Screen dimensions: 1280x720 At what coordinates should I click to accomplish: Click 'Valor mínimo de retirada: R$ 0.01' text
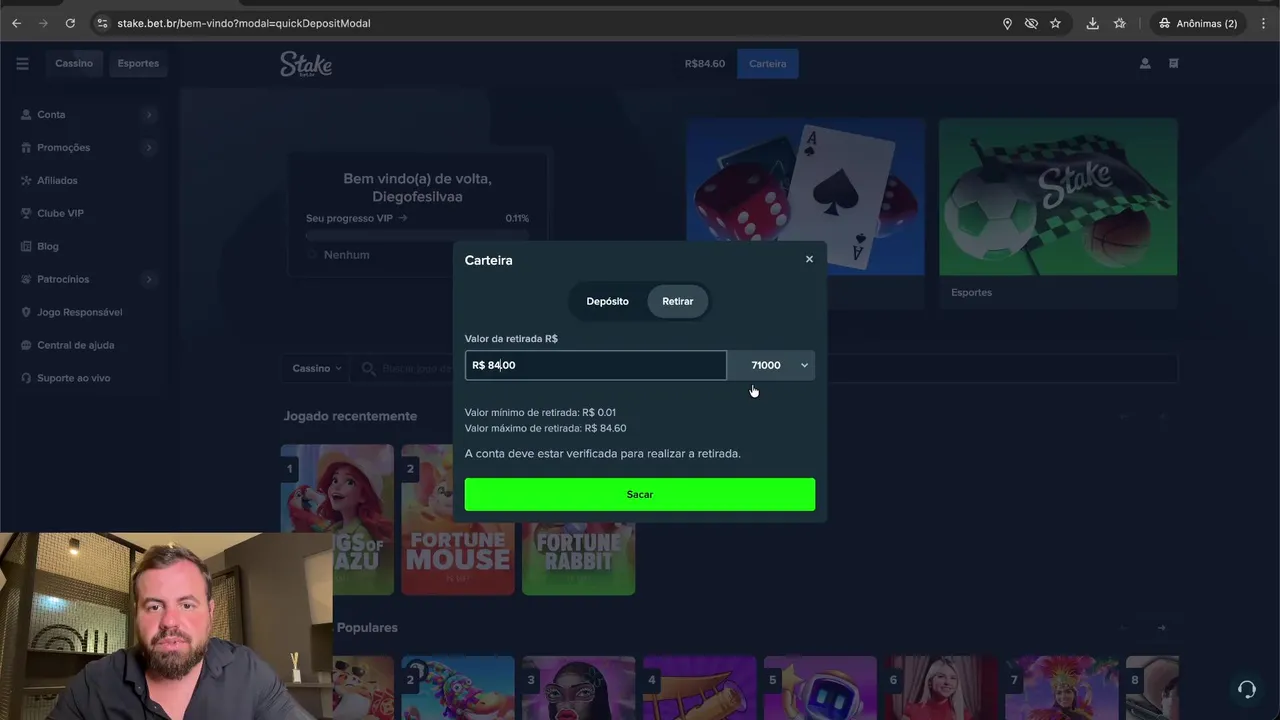[x=540, y=412]
